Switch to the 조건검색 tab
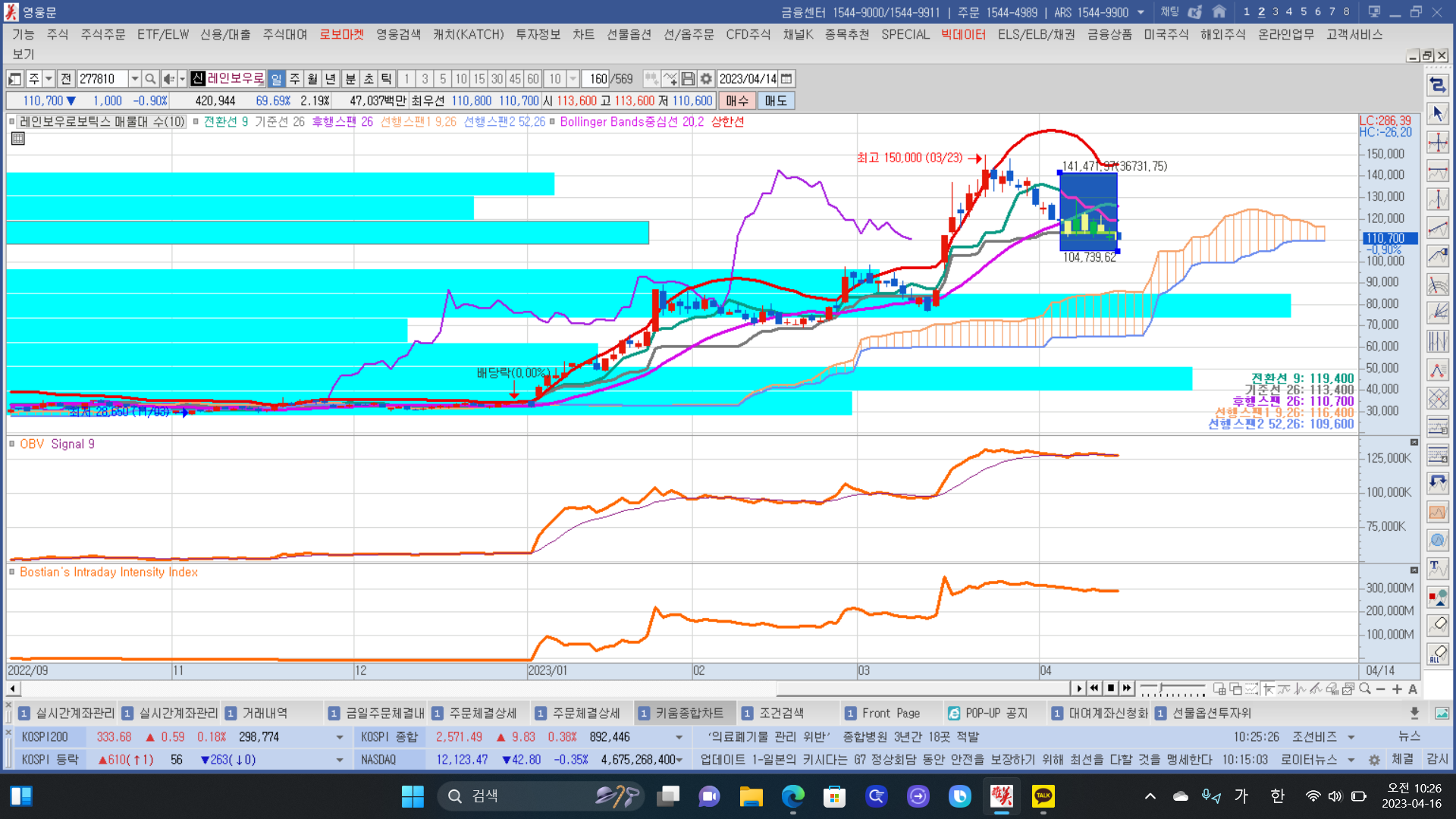Image resolution: width=1456 pixels, height=819 pixels. click(781, 713)
